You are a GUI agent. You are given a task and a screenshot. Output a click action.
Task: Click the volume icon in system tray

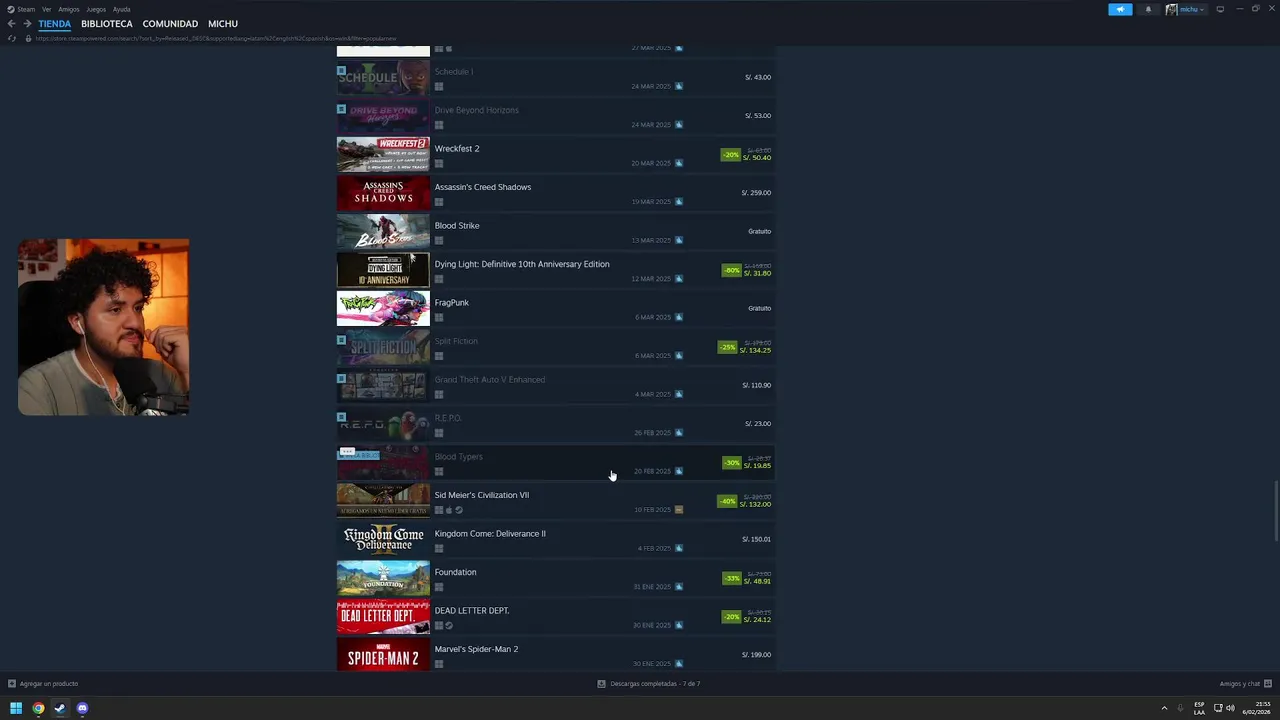click(x=1230, y=708)
